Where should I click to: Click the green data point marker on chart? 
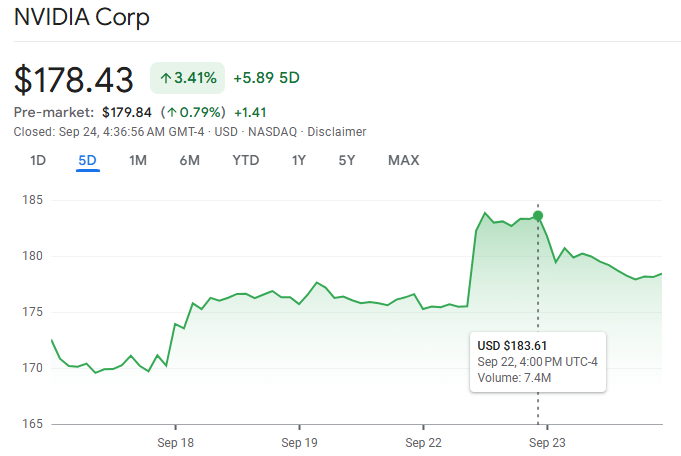point(538,215)
